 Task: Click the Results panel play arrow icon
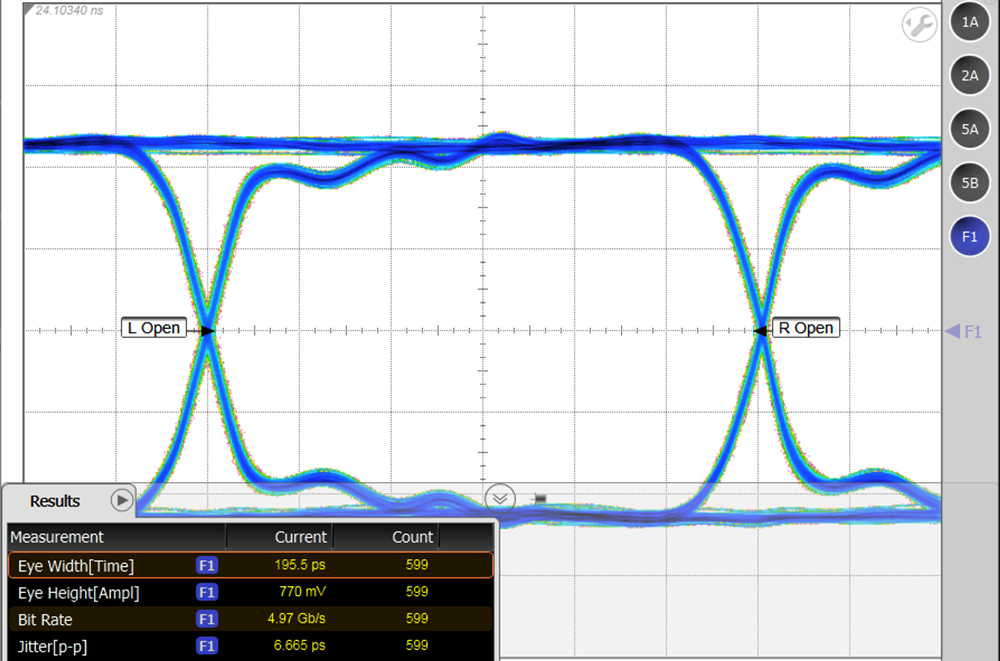pyautogui.click(x=122, y=500)
